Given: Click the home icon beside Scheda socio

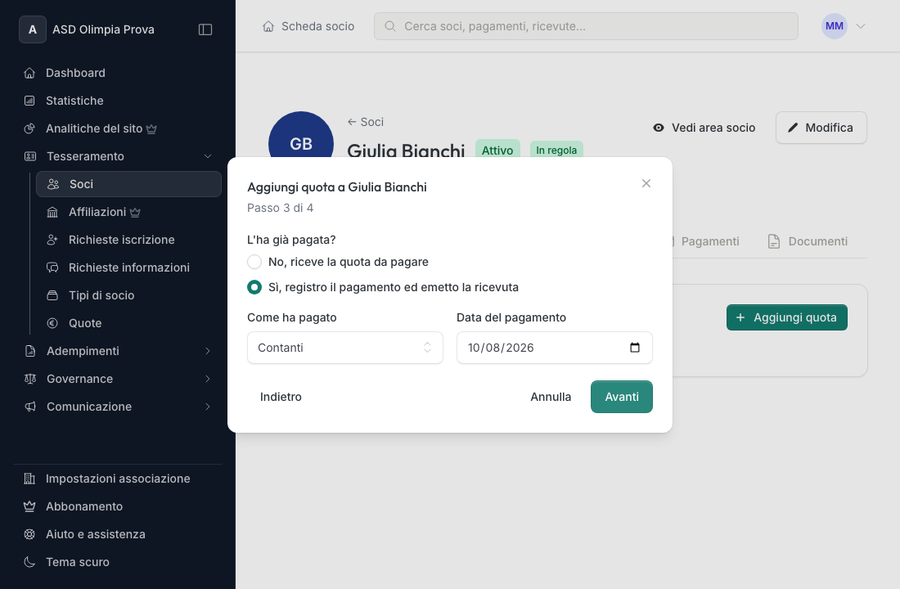Looking at the screenshot, I should coord(268,26).
